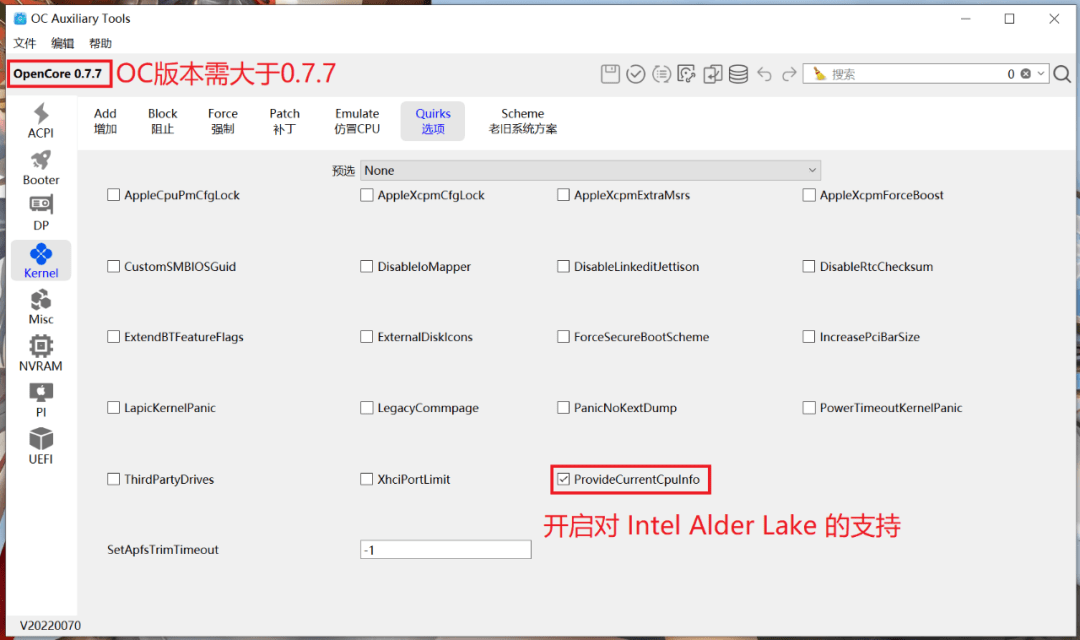This screenshot has height=640, width=1080.
Task: Open the Misc sidebar section
Action: pos(41,307)
